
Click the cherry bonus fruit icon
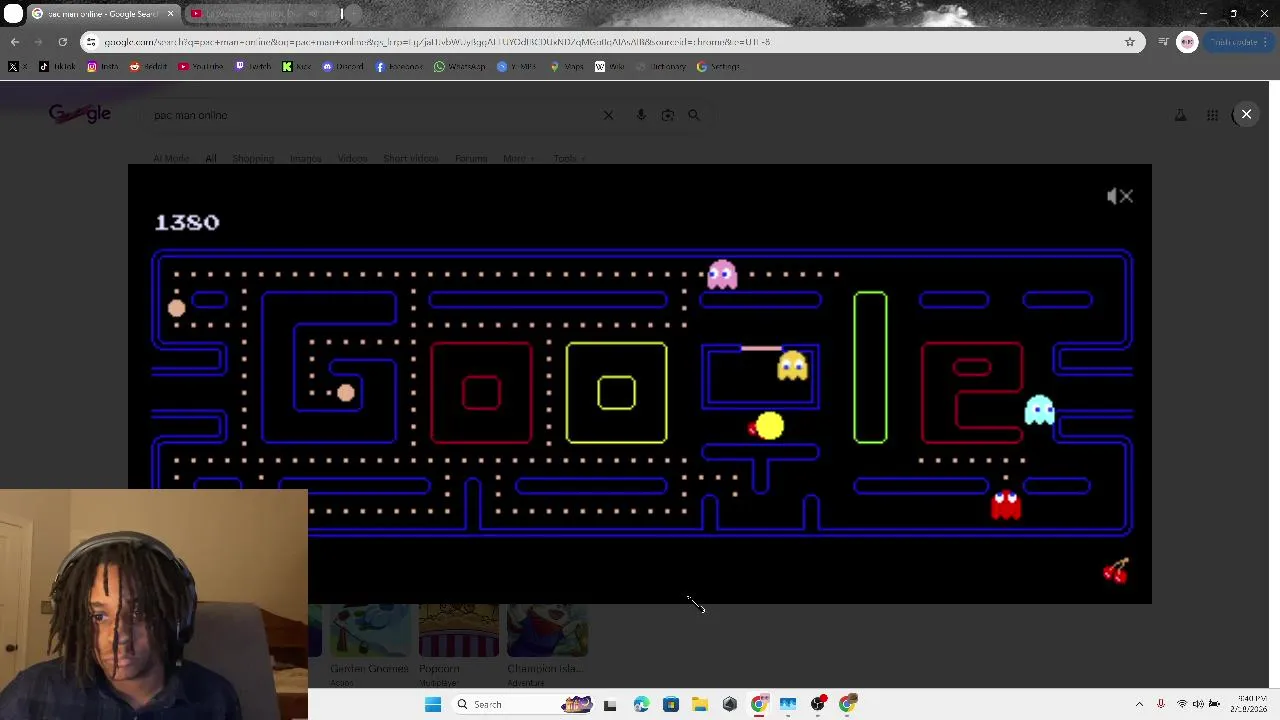click(1116, 571)
